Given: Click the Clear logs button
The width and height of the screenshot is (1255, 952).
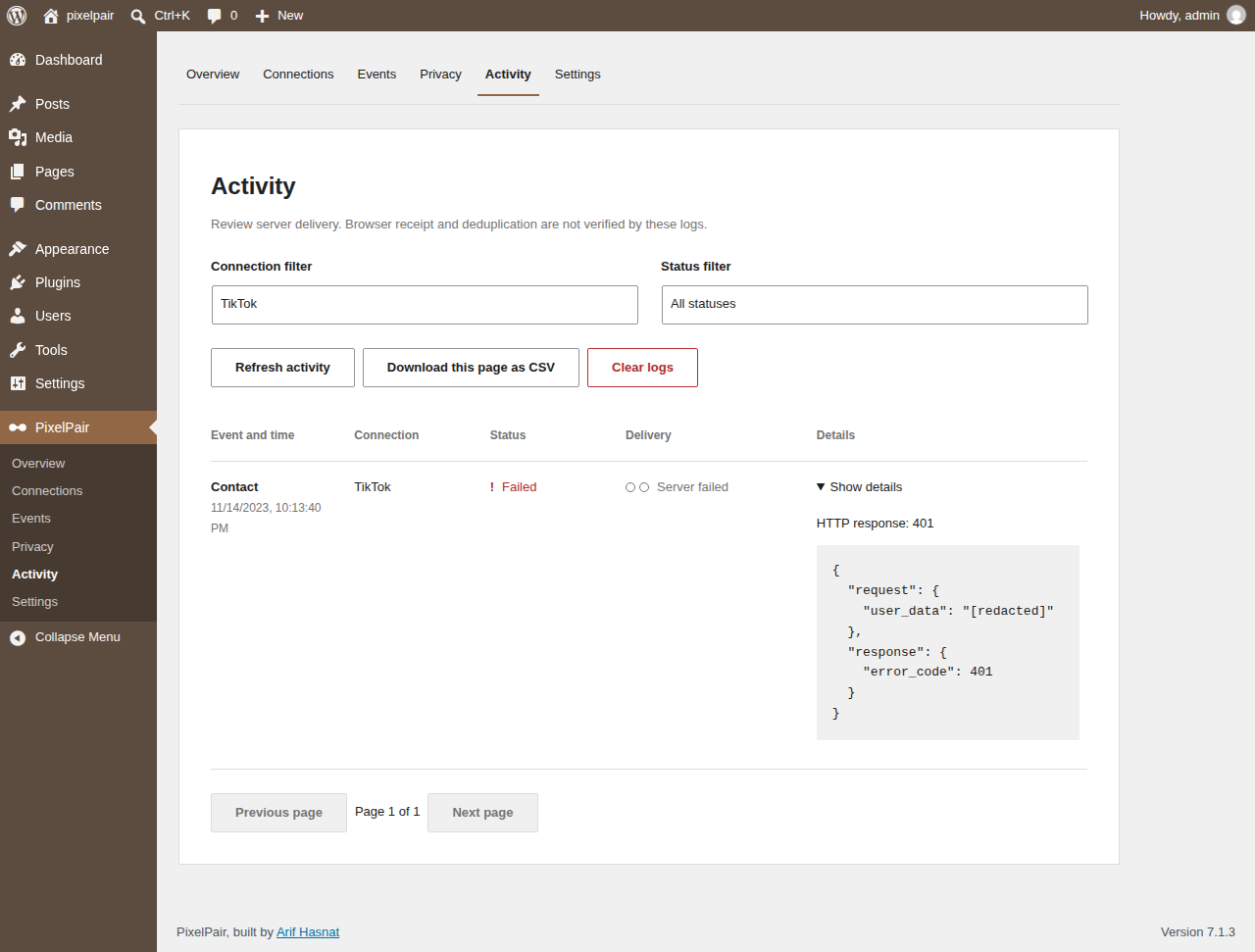Looking at the screenshot, I should tap(642, 368).
